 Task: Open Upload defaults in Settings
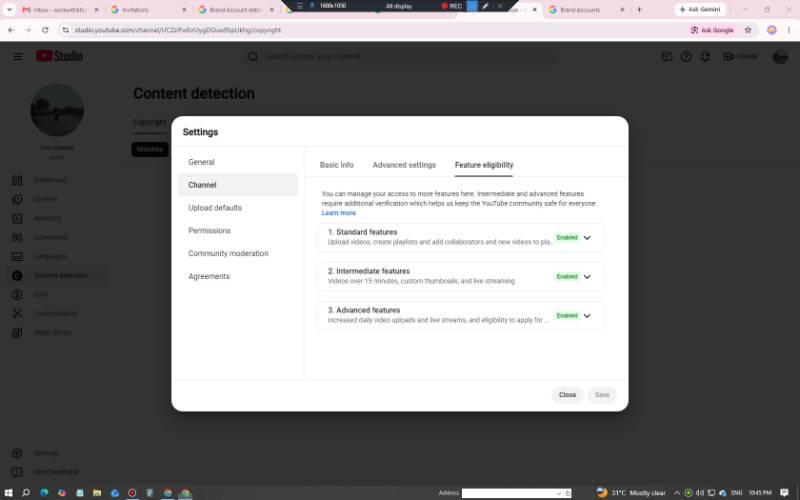click(238, 208)
